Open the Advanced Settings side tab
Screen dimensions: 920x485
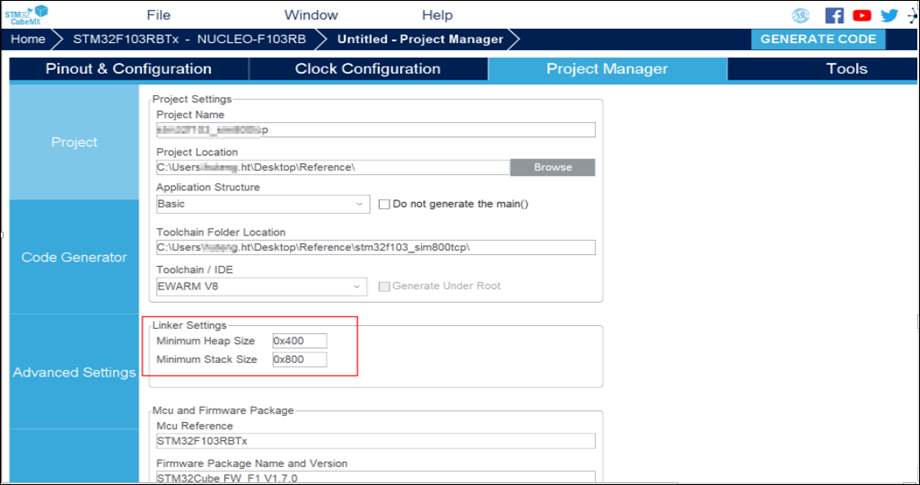pos(75,372)
